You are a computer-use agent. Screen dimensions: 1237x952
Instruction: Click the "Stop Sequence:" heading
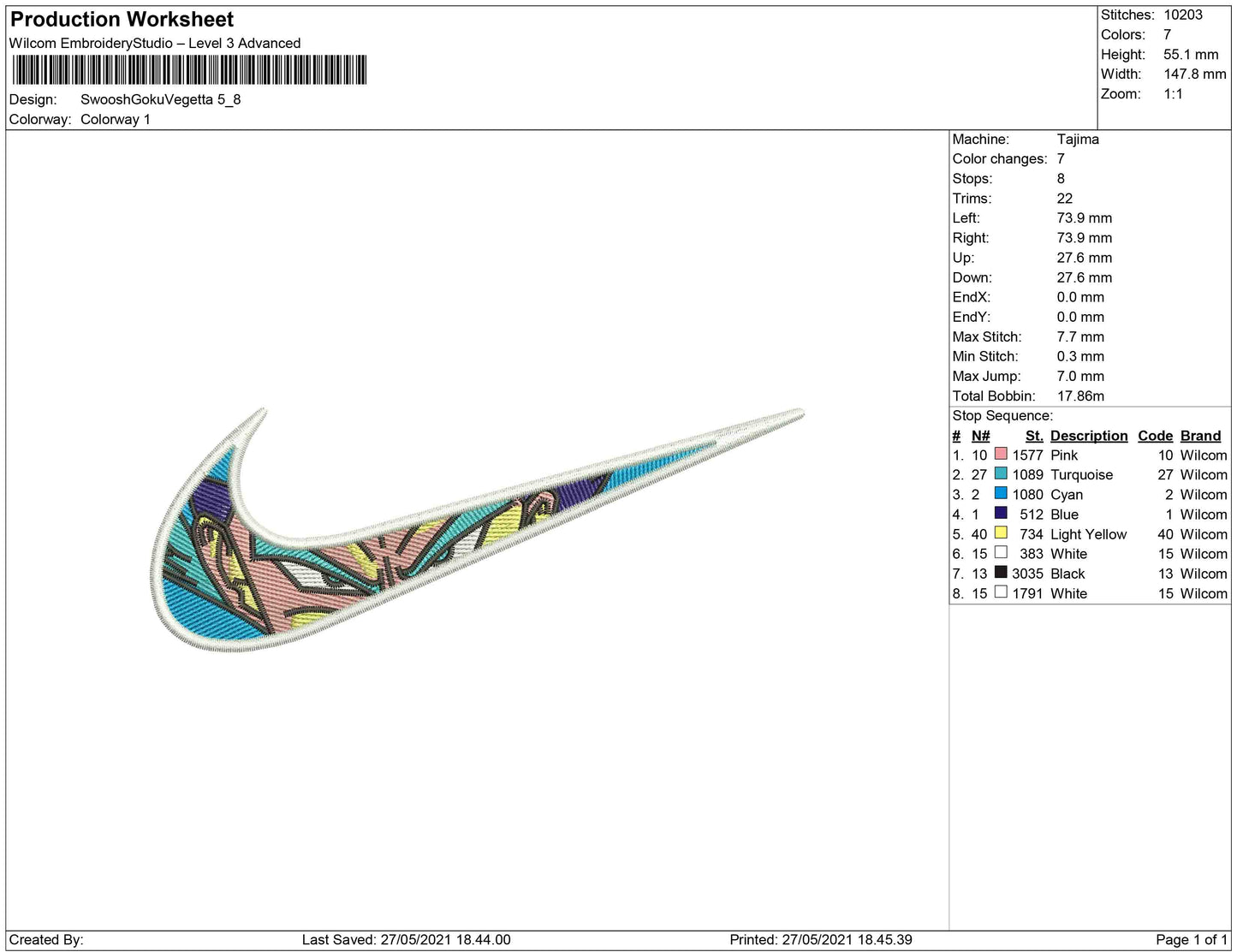point(1002,415)
